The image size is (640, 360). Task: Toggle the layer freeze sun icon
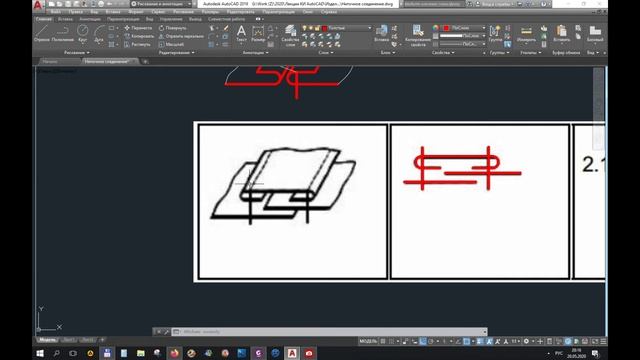311,28
